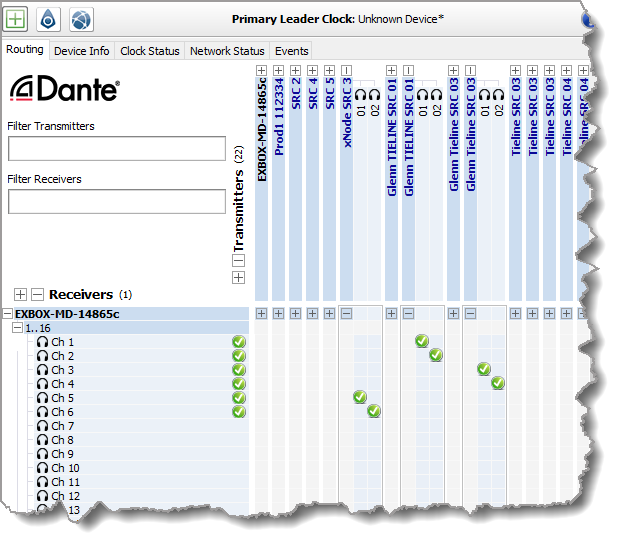Image resolution: width=630 pixels, height=551 pixels.
Task: Click the Filter Receivers text box
Action: 117,201
